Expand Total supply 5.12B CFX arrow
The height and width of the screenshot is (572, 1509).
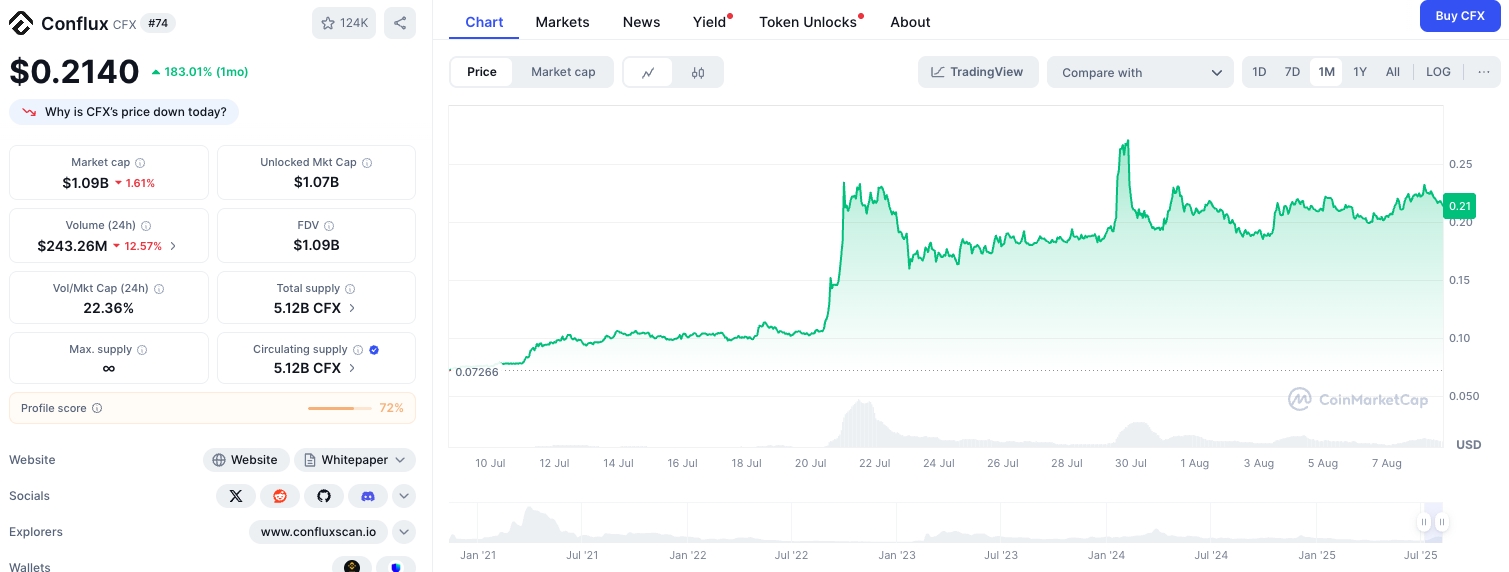[x=351, y=308]
